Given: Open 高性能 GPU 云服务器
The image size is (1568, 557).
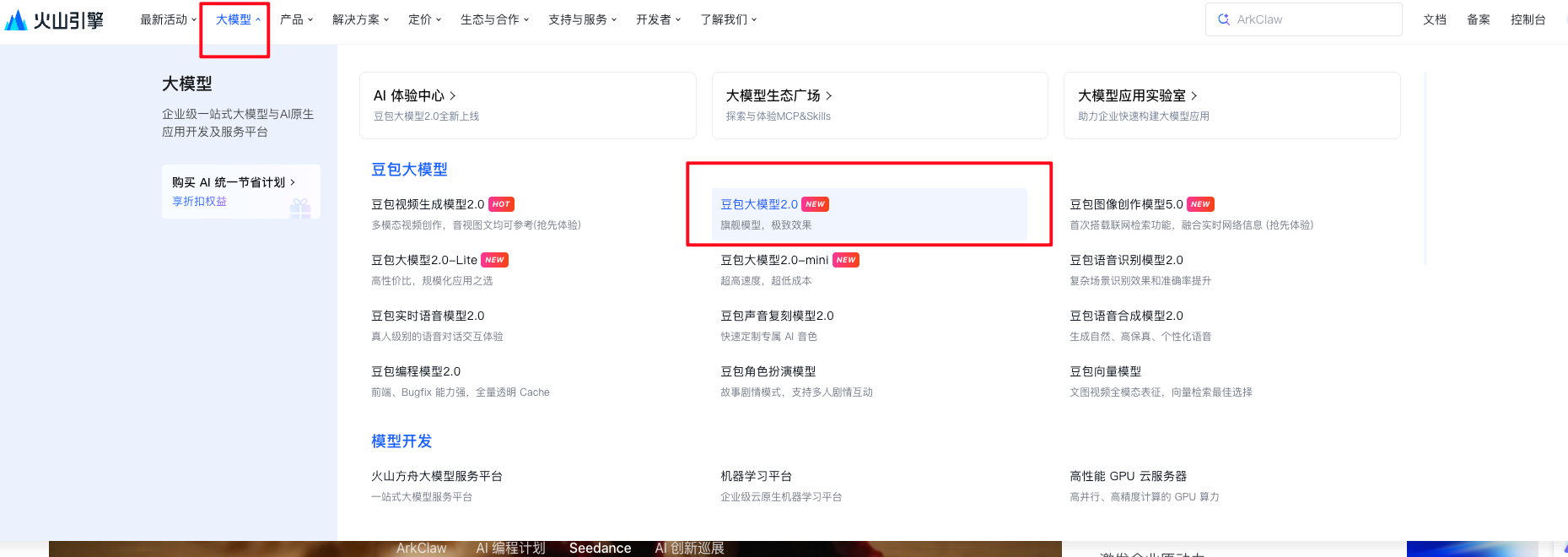Looking at the screenshot, I should coord(1128,476).
